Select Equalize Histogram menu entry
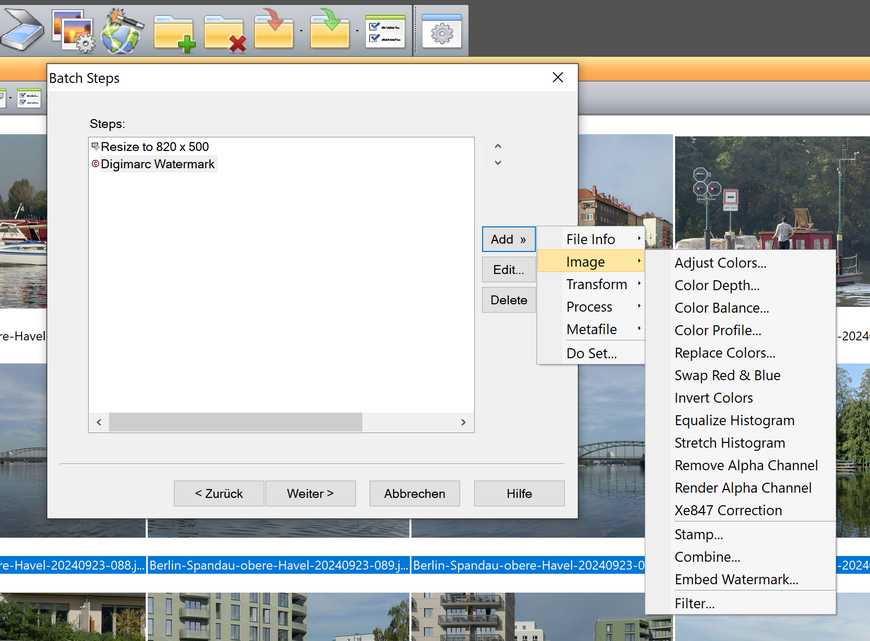Image resolution: width=870 pixels, height=641 pixels. click(734, 420)
